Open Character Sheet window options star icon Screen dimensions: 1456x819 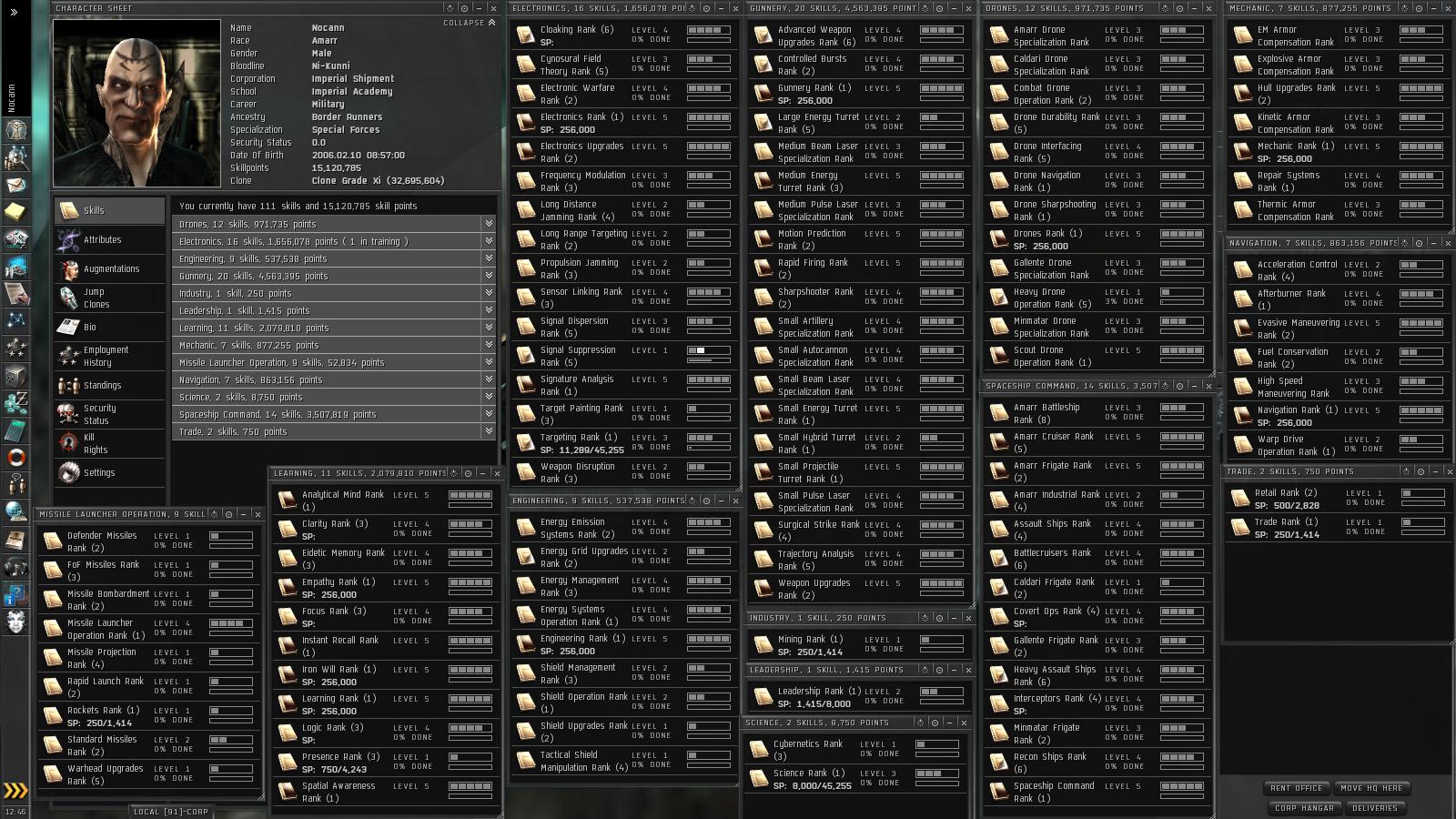[x=450, y=8]
